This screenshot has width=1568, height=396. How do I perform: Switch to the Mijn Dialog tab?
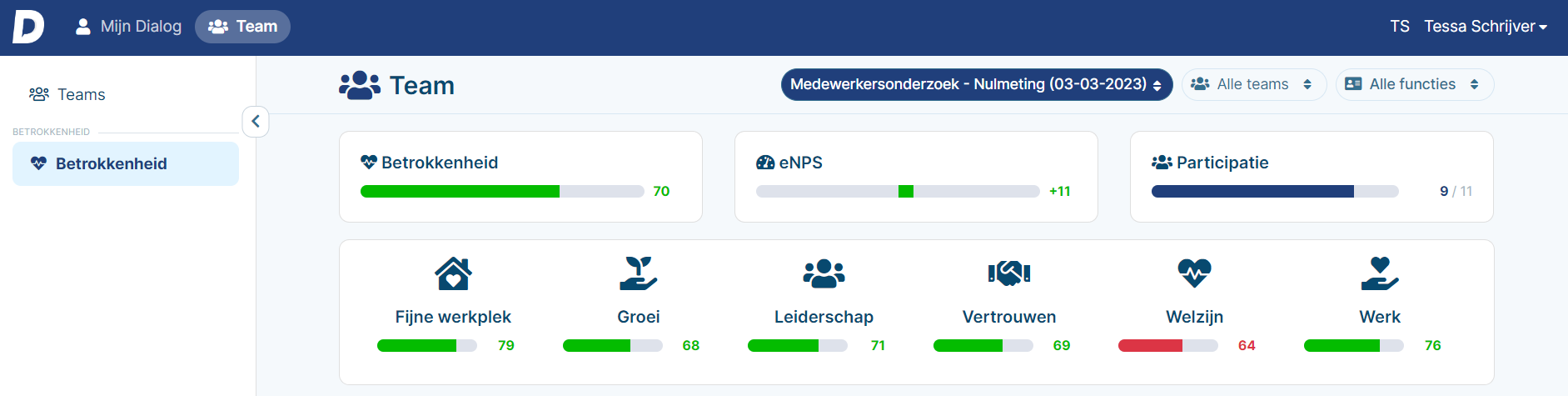click(x=128, y=27)
